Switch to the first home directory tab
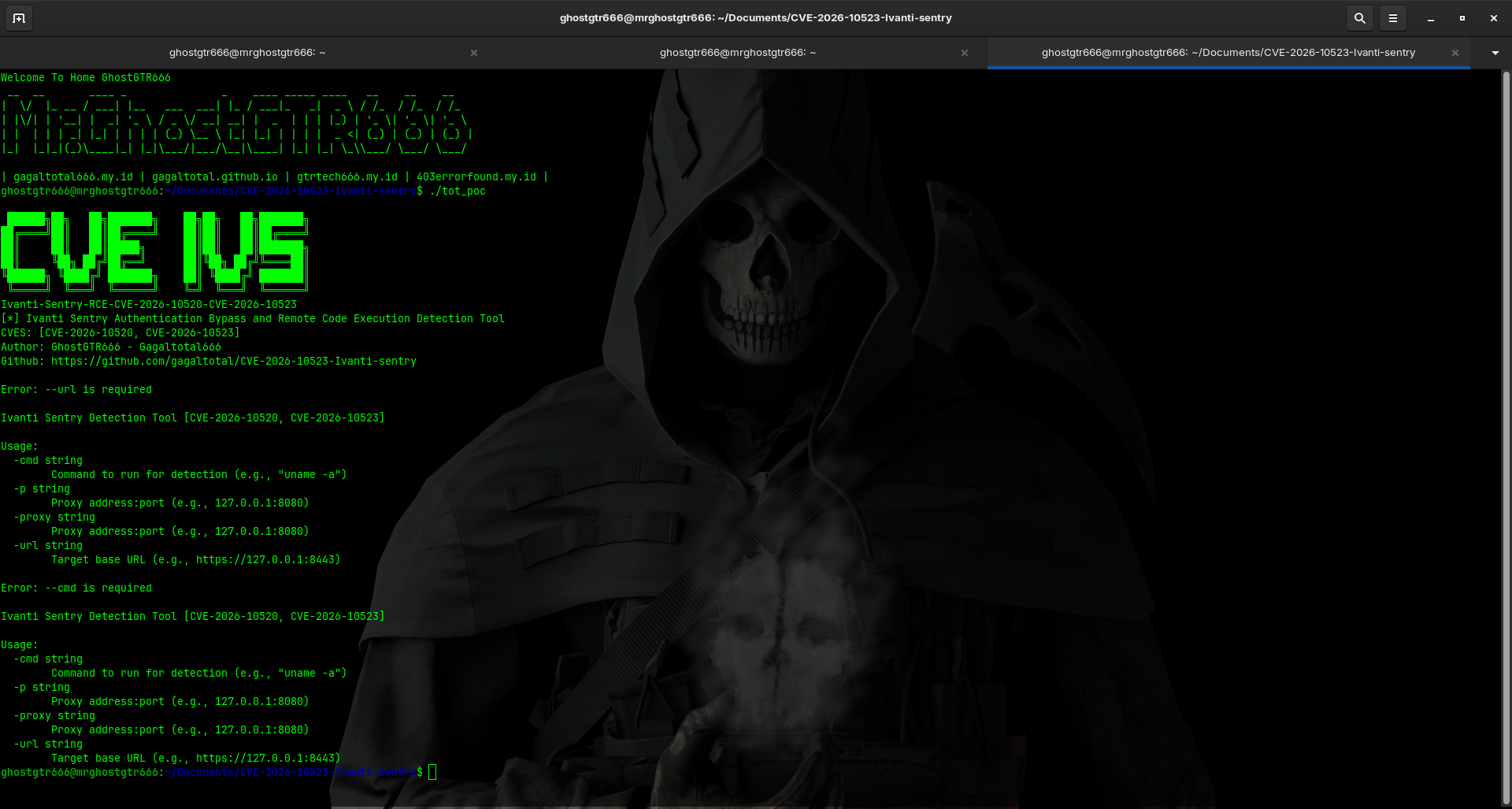The image size is (1512, 809). pyautogui.click(x=246, y=53)
